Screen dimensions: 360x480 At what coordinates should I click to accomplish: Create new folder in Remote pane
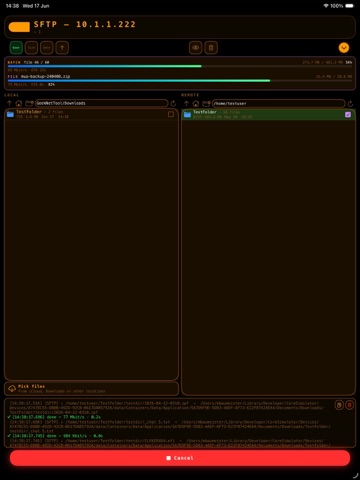coord(206,103)
